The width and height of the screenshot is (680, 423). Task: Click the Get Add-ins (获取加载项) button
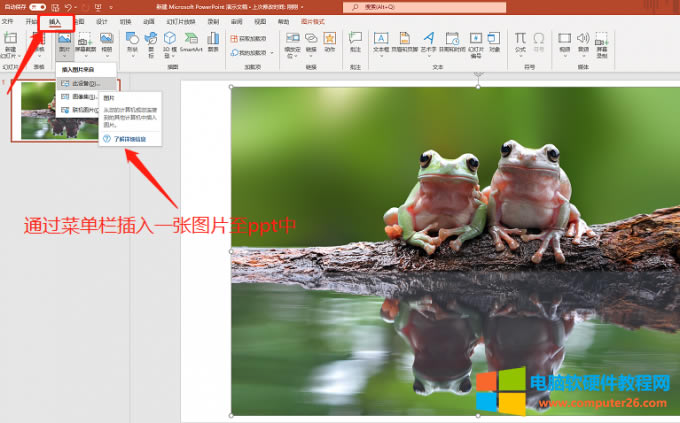tap(250, 38)
